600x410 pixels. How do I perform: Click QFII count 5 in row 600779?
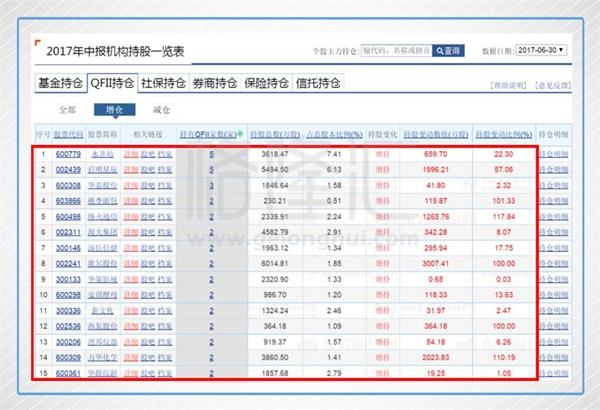[212, 154]
